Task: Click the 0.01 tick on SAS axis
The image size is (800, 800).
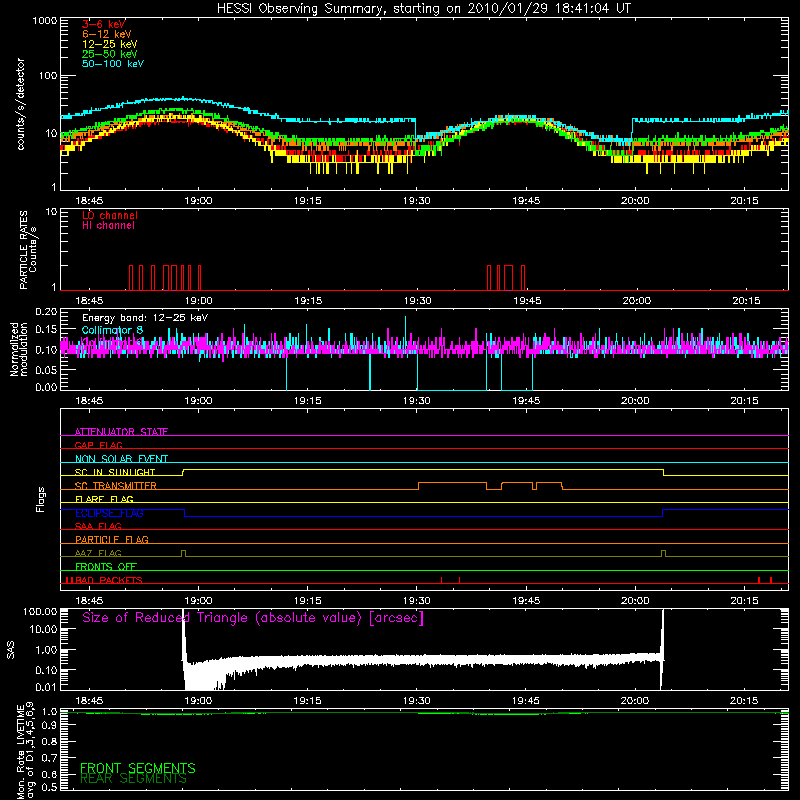Action: 46,687
